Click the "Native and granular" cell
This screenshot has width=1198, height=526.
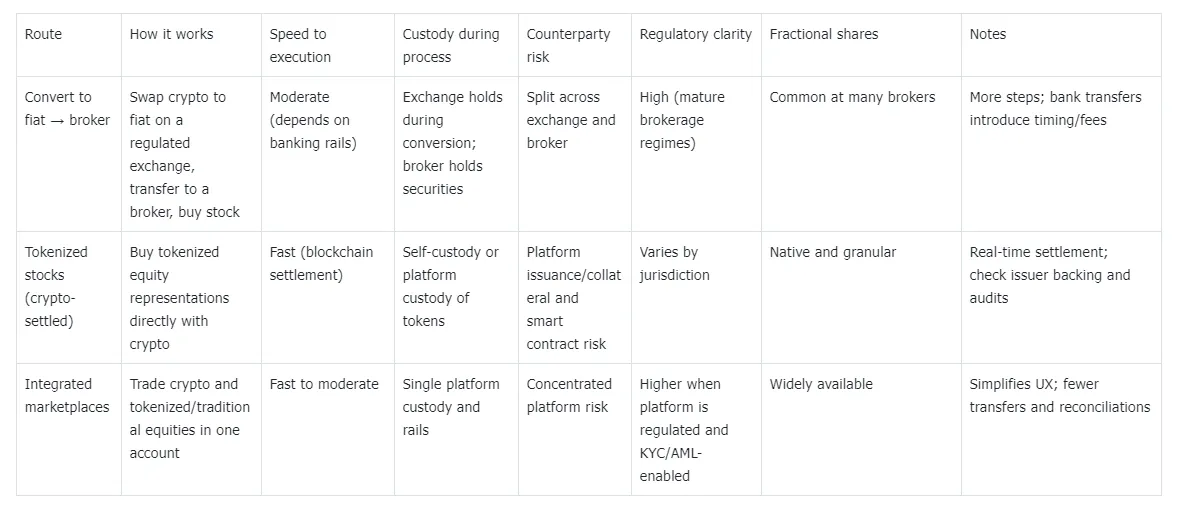832,252
